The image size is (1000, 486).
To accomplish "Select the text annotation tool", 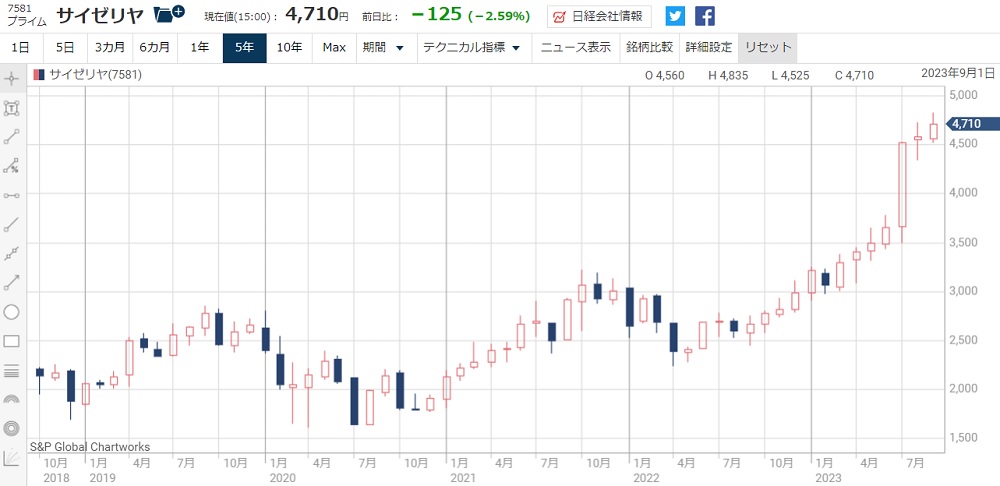I will (11, 108).
